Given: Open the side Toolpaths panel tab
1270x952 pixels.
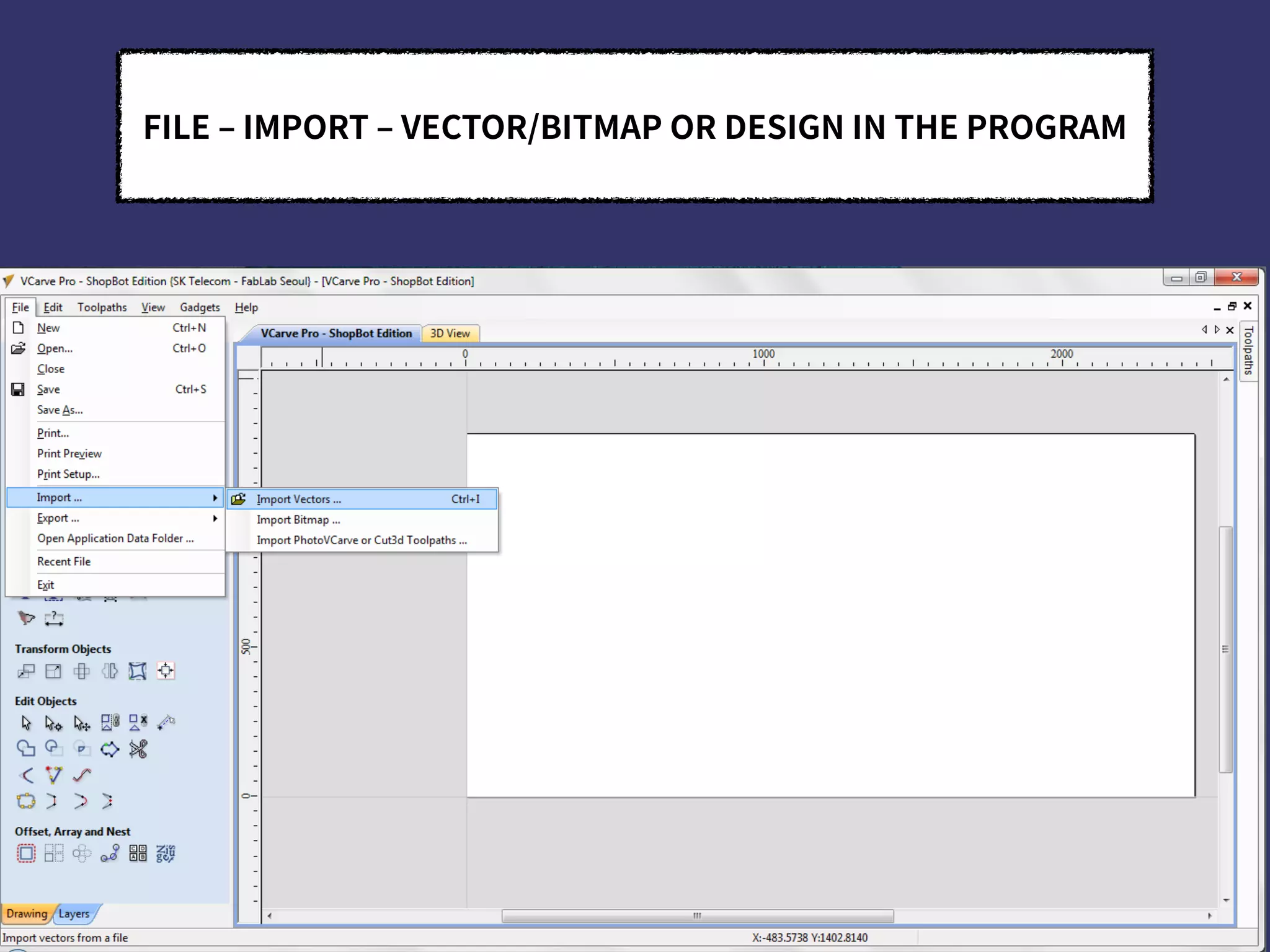Looking at the screenshot, I should click(1248, 351).
